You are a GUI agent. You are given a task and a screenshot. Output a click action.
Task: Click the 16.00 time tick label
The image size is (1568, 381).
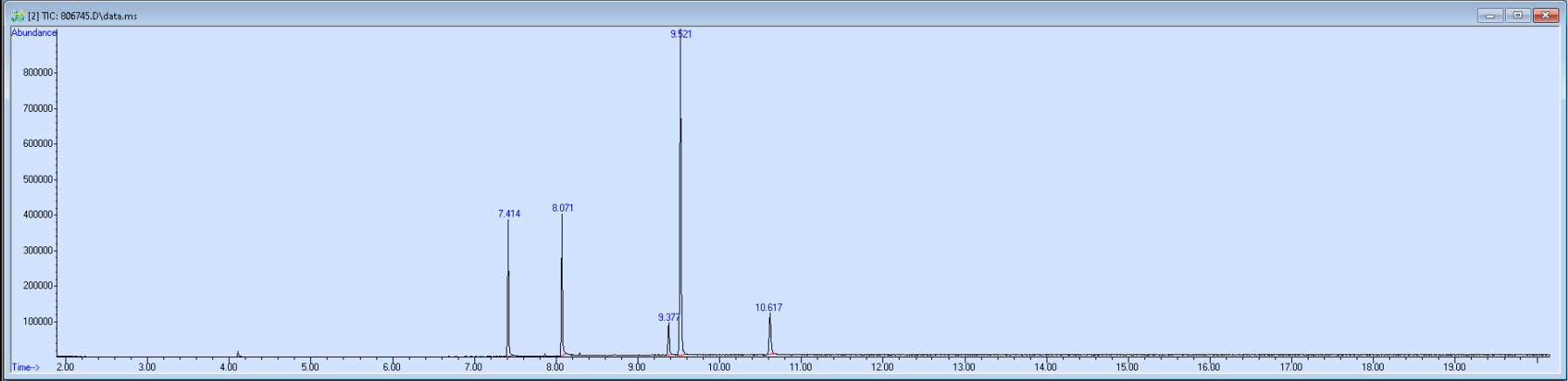click(x=1209, y=367)
